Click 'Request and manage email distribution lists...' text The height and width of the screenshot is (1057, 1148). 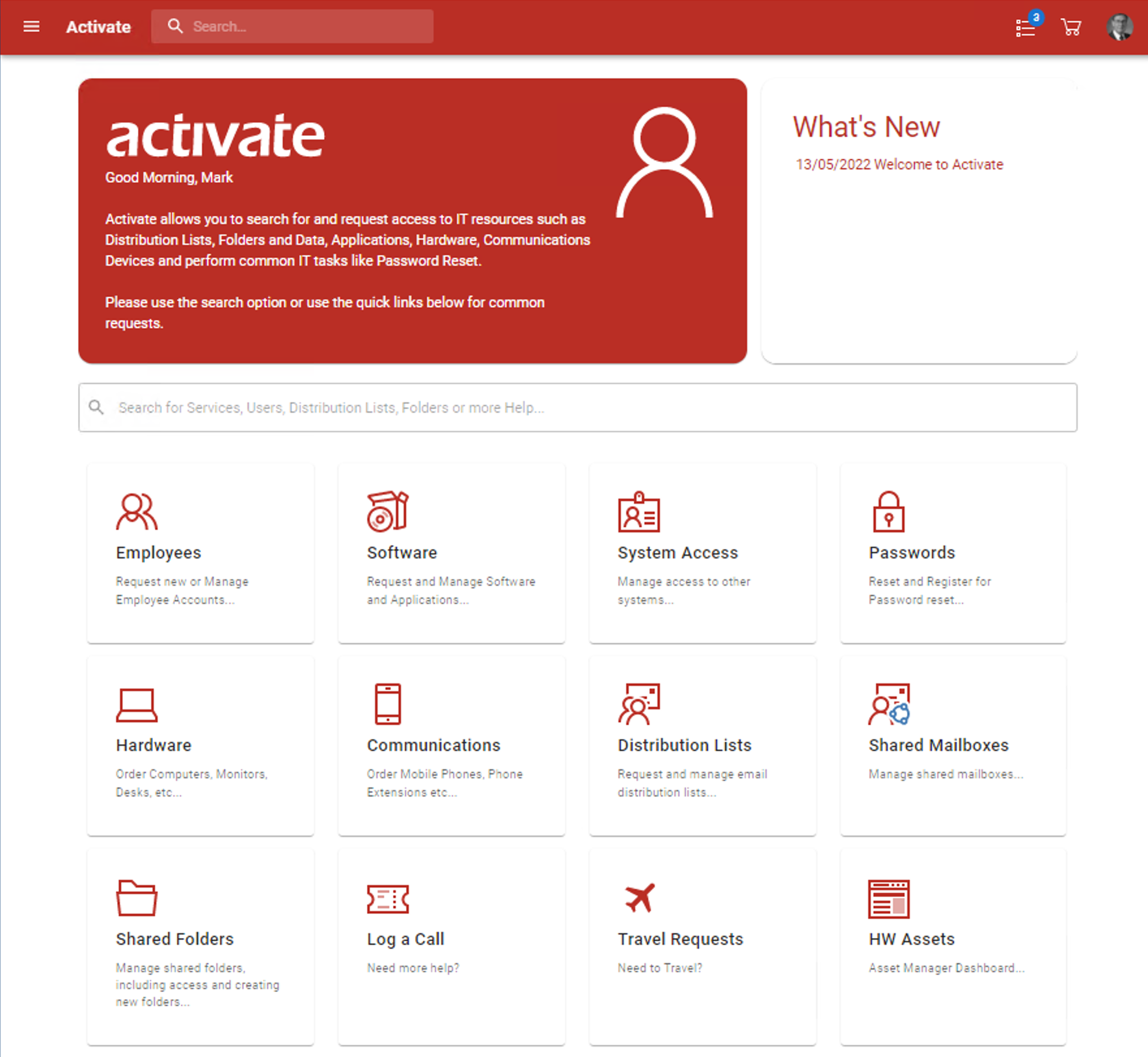pos(692,783)
